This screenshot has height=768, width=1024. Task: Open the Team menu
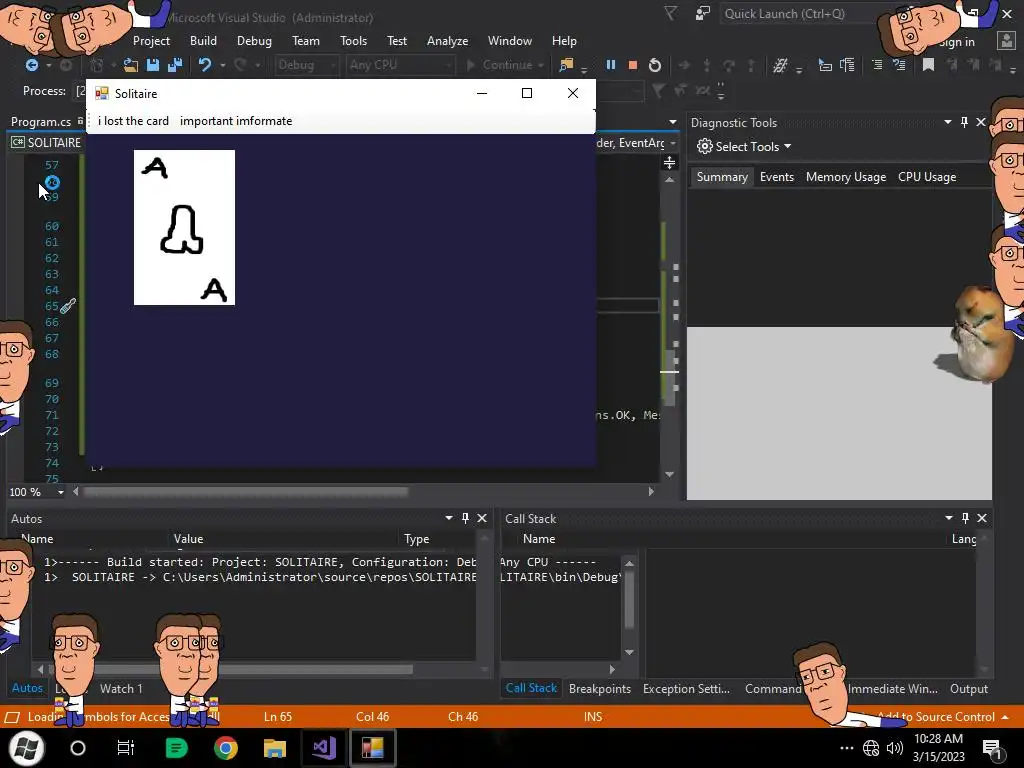point(306,40)
